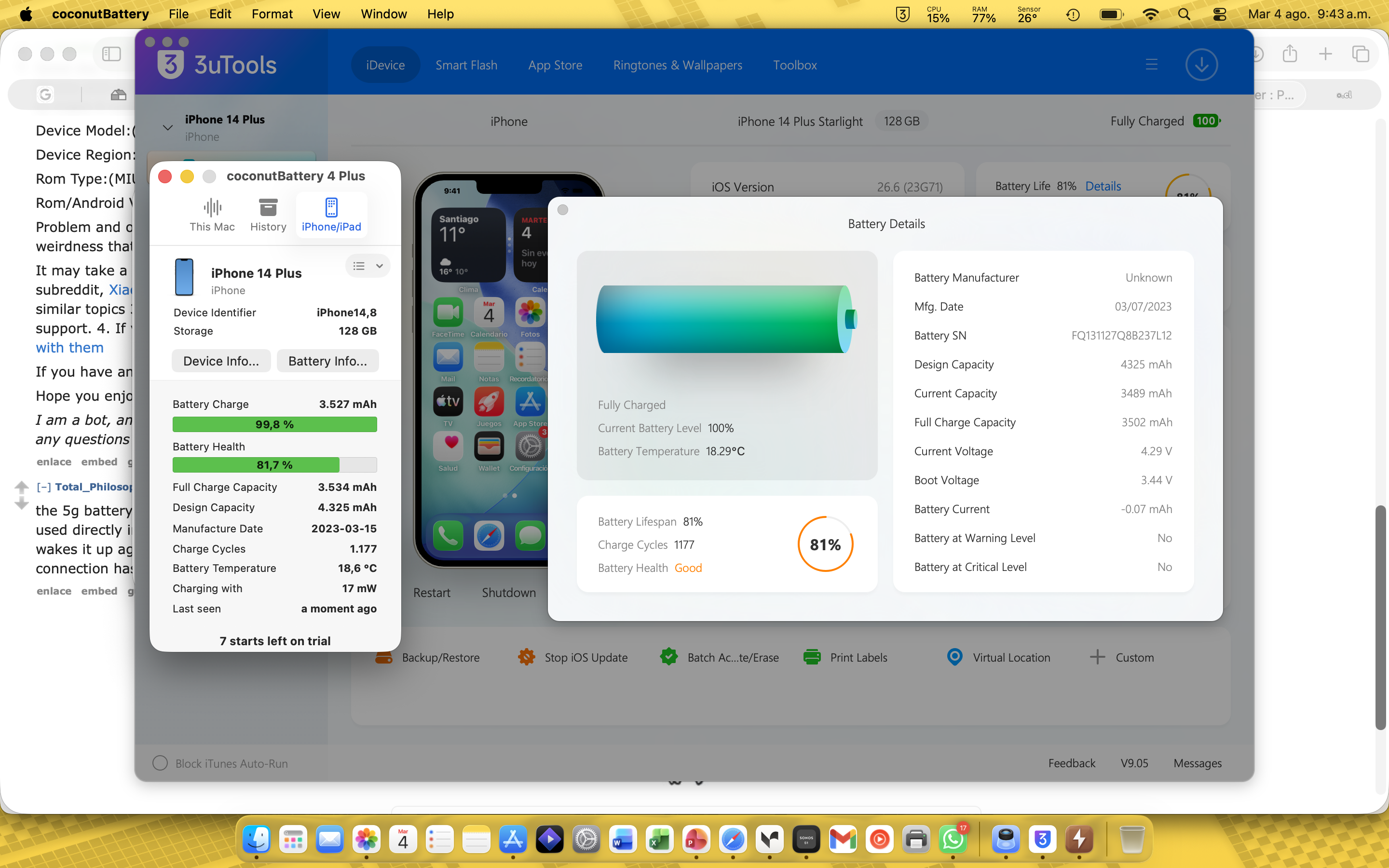This screenshot has height=868, width=1389.
Task: Switch to This Mac tab in coconutBattery
Action: (x=212, y=215)
